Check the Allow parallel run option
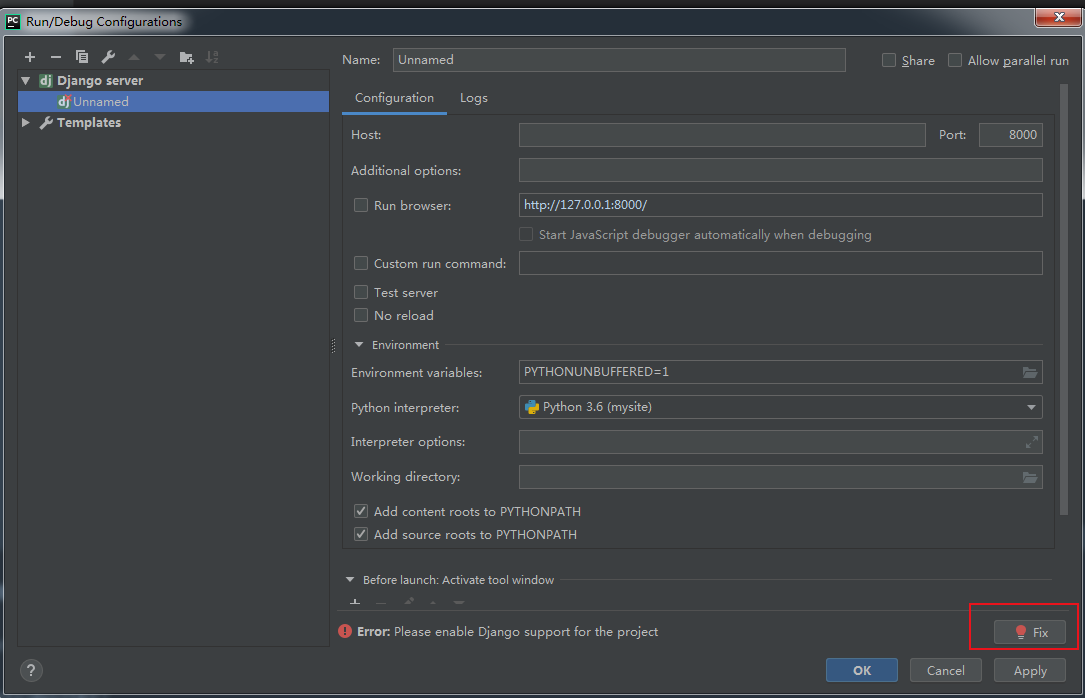This screenshot has height=698, width=1085. click(955, 60)
